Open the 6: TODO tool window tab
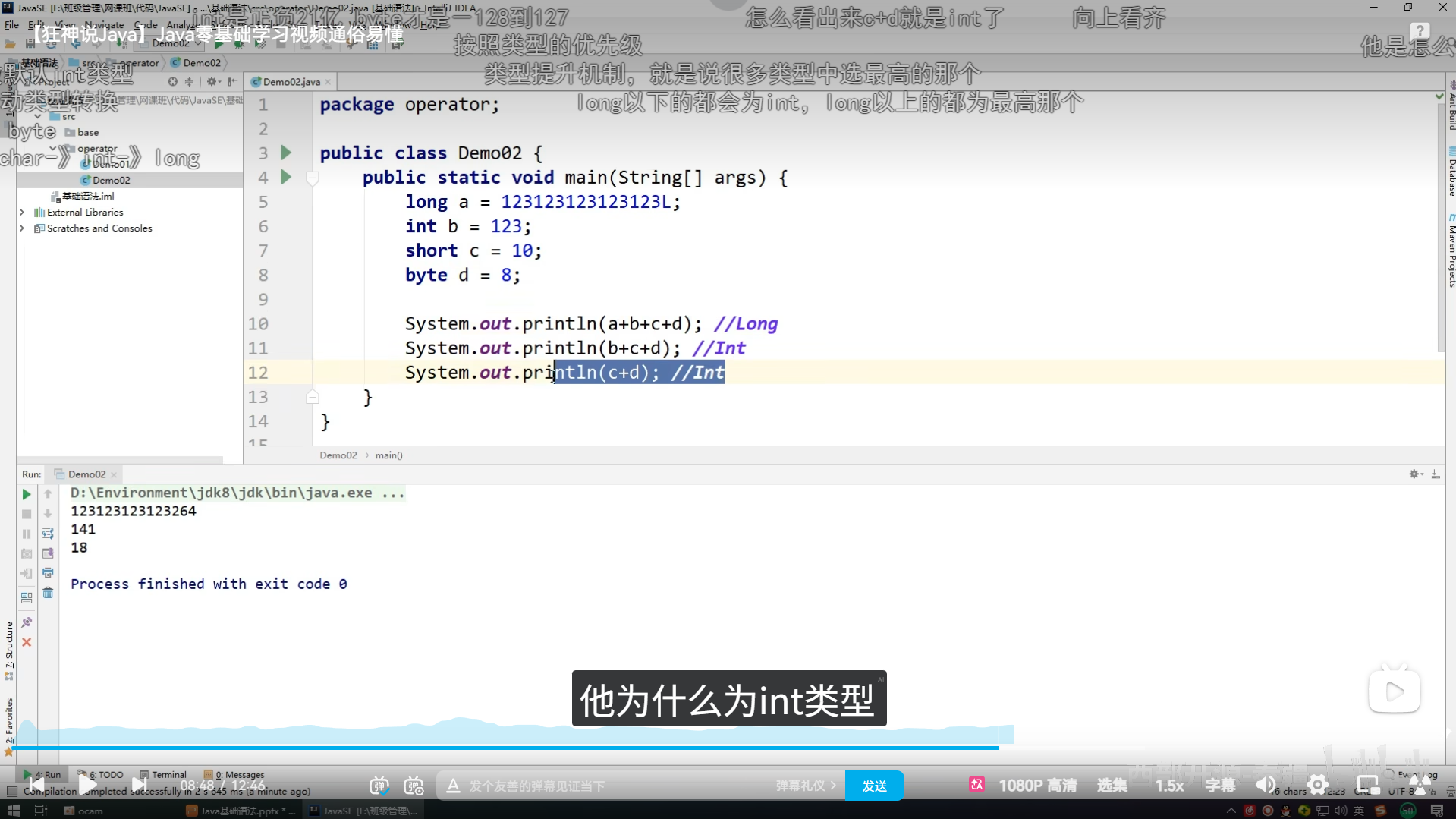This screenshot has width=1456, height=819. point(100,775)
